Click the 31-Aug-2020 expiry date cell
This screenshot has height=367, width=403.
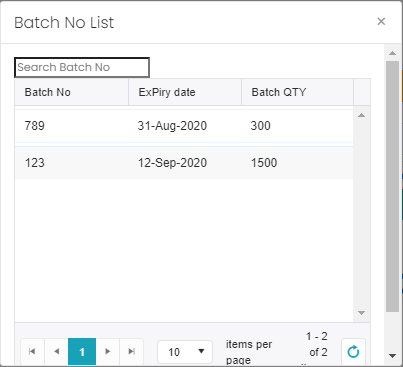(172, 126)
